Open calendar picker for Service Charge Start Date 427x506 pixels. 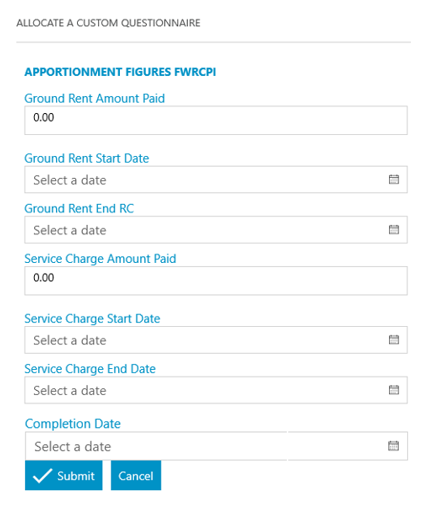394,340
